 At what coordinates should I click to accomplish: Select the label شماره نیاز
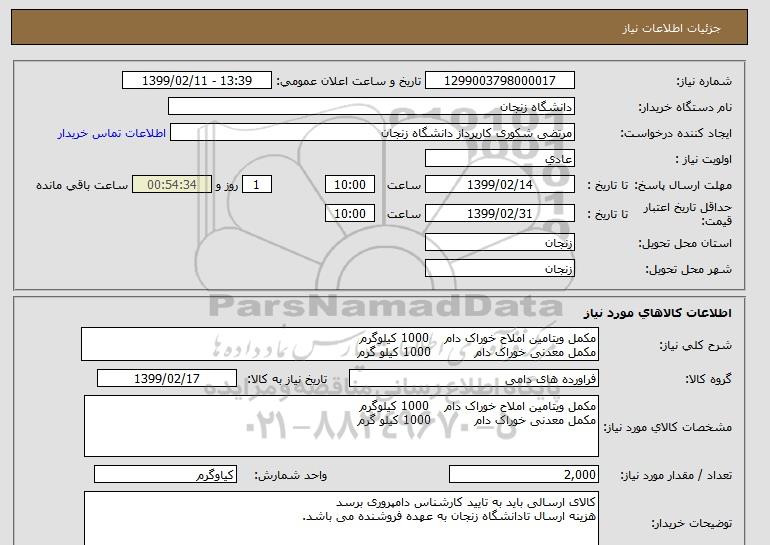coord(704,81)
